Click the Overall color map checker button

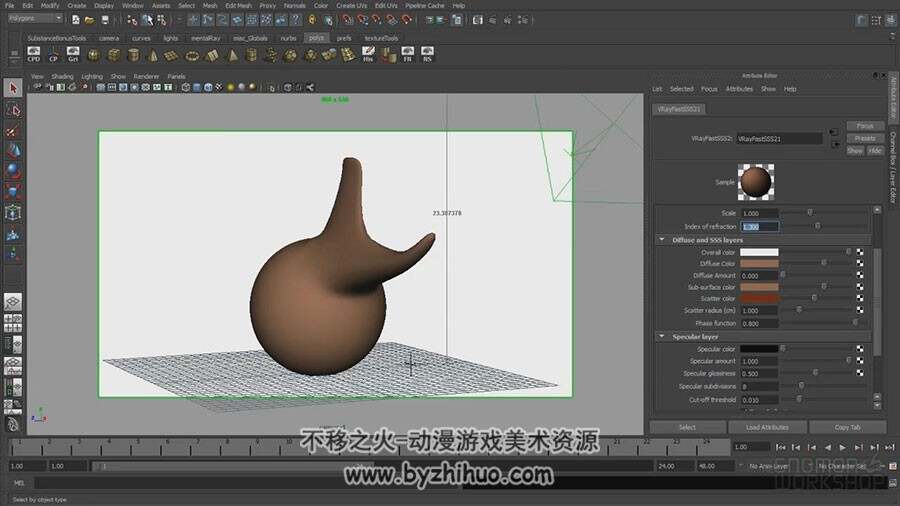pos(860,252)
